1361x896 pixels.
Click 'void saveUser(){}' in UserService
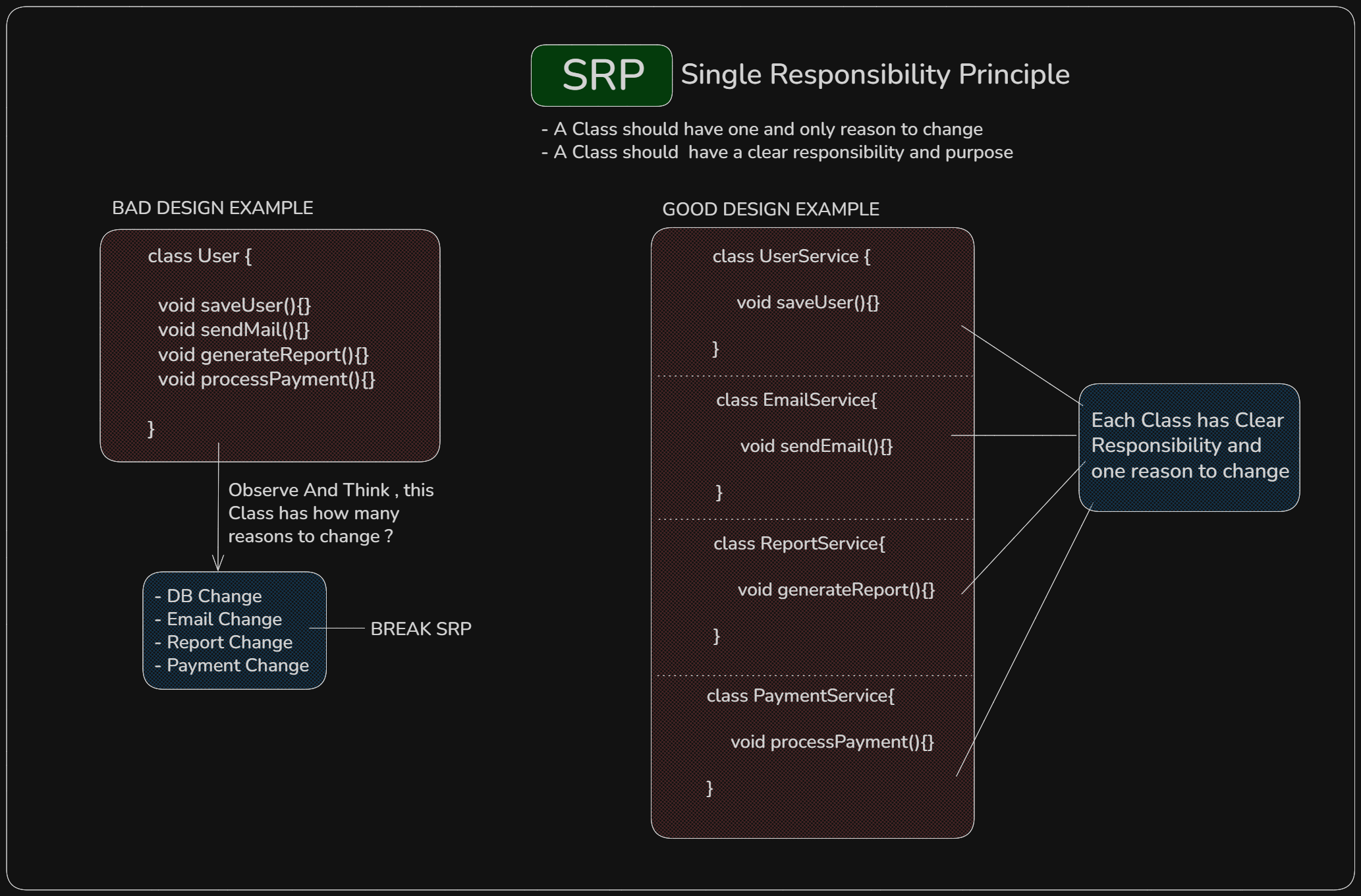pos(808,302)
